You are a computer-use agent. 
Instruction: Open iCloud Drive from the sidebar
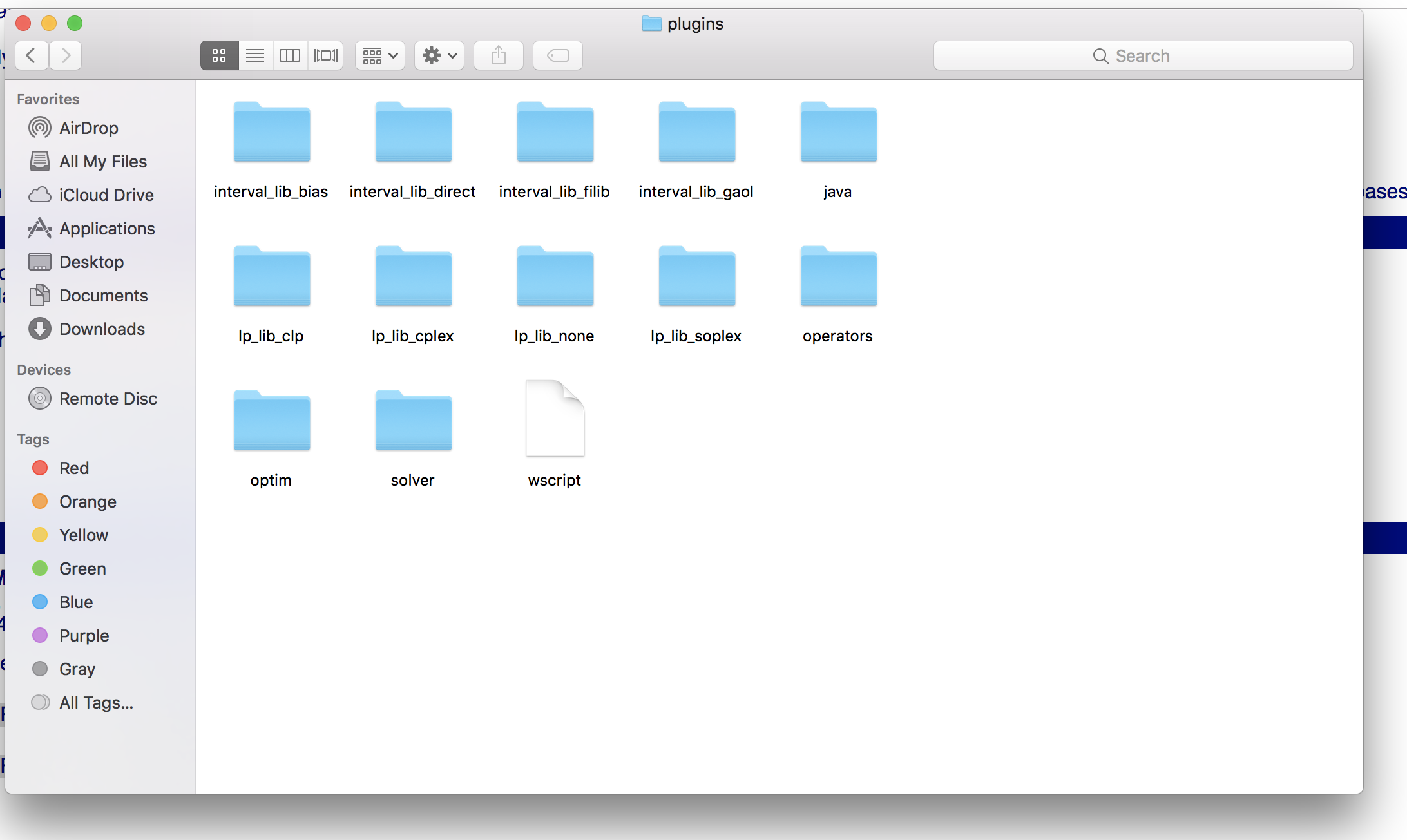pyautogui.click(x=106, y=195)
